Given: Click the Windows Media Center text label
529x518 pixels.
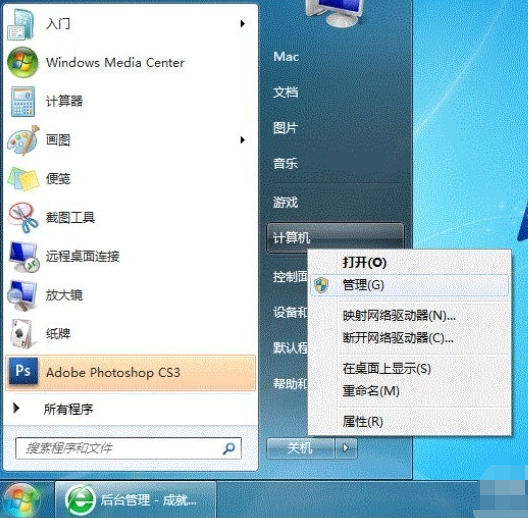Looking at the screenshot, I should 115,63.
